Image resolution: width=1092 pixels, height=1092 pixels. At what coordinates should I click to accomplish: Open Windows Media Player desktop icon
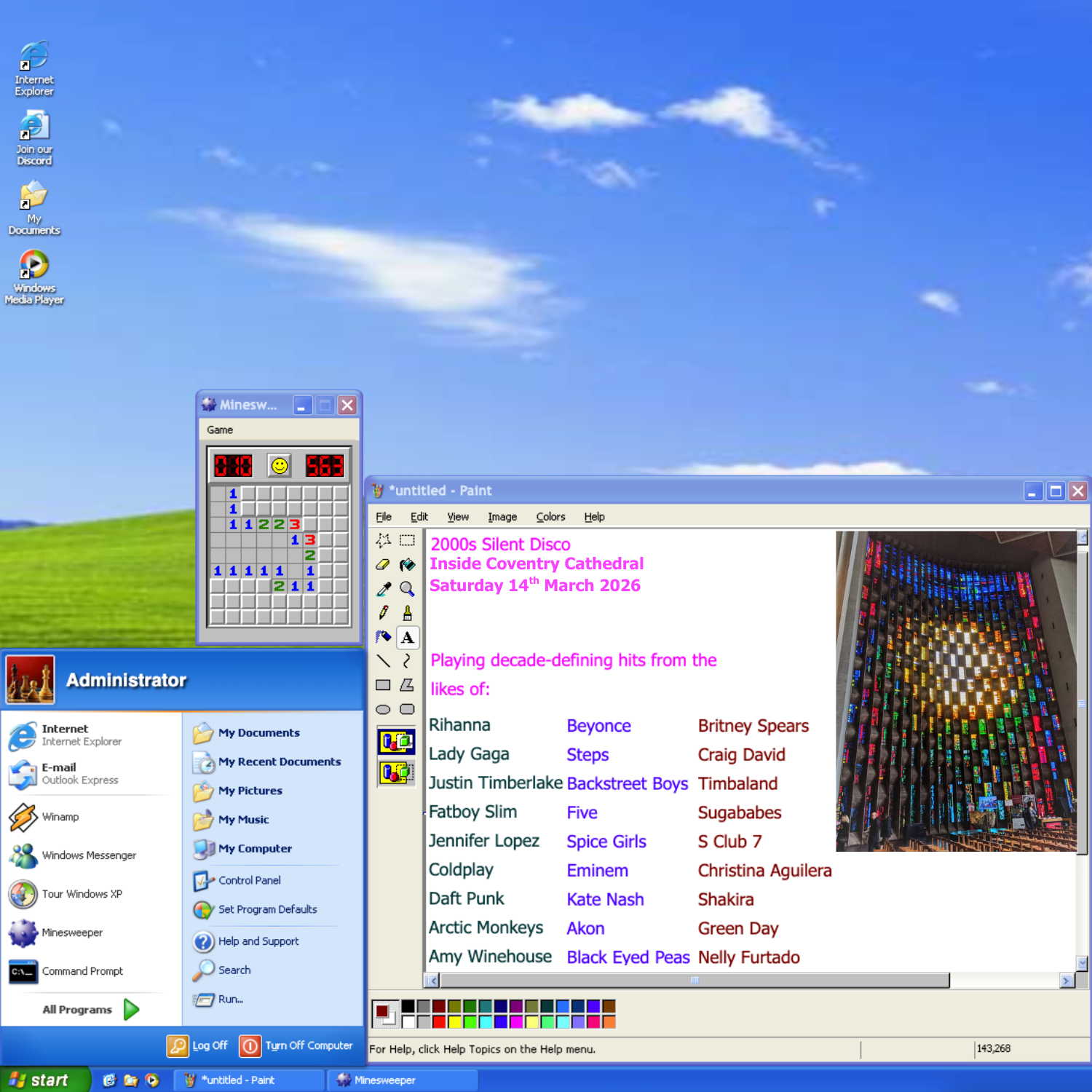[x=33, y=277]
